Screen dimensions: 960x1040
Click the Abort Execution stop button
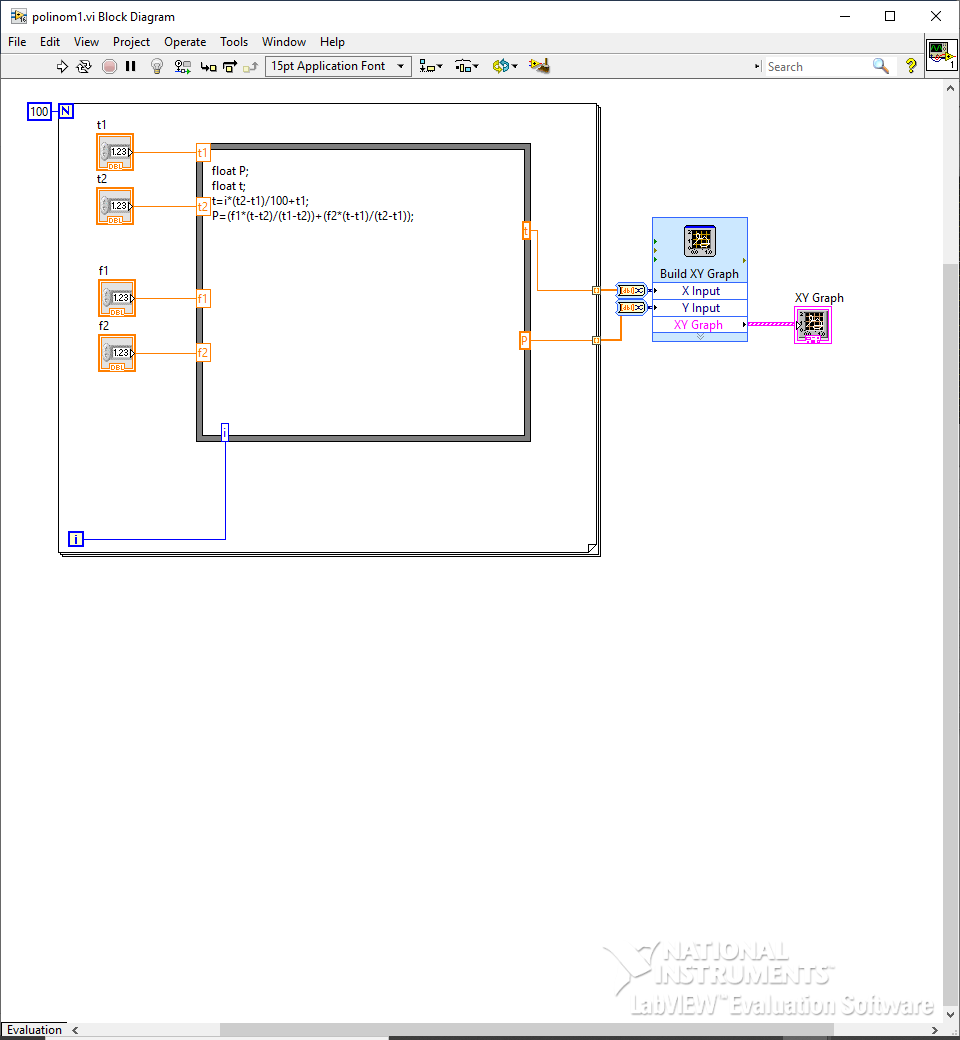click(x=109, y=66)
